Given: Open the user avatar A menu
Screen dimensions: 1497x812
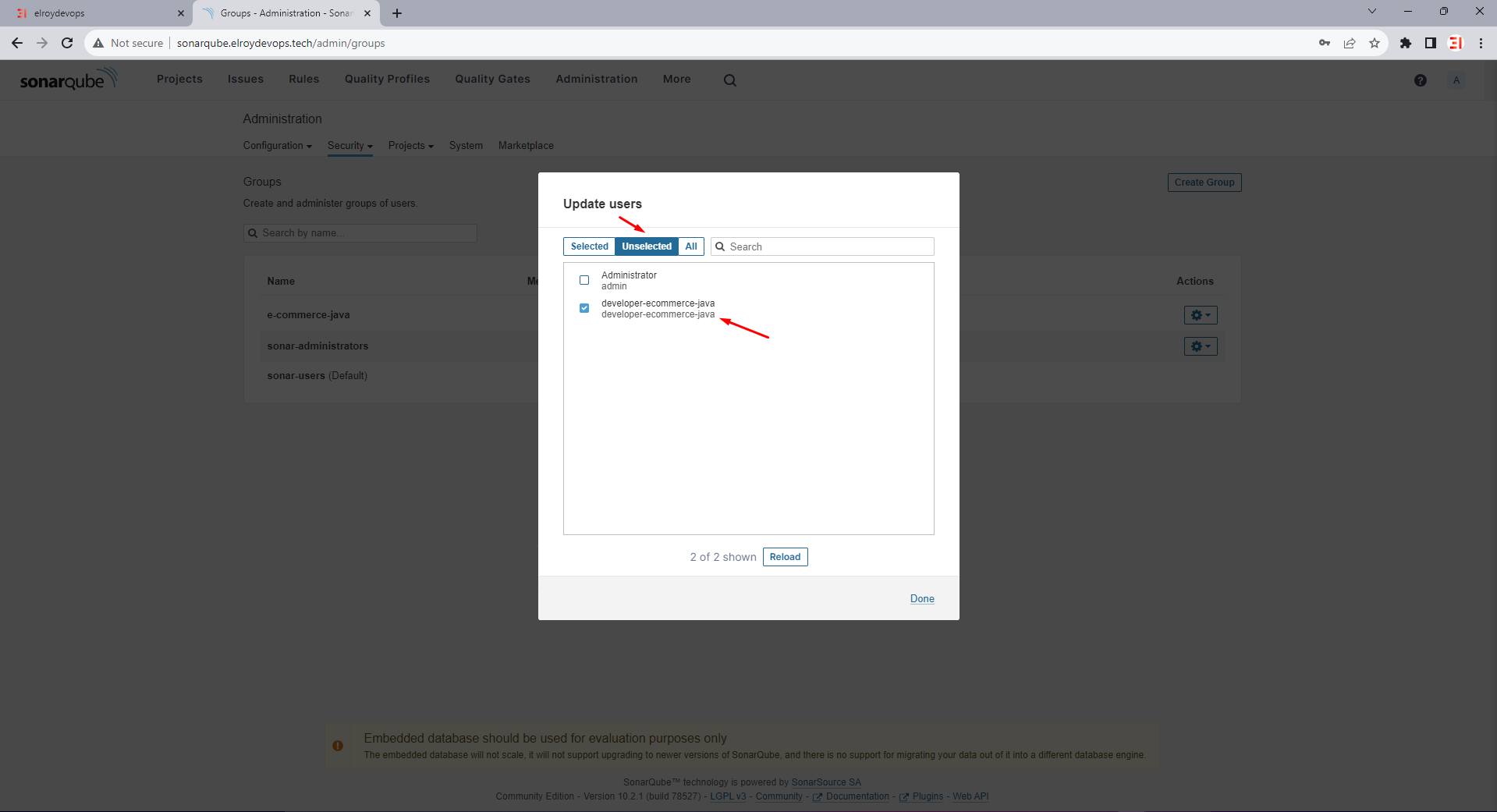Looking at the screenshot, I should pyautogui.click(x=1456, y=80).
